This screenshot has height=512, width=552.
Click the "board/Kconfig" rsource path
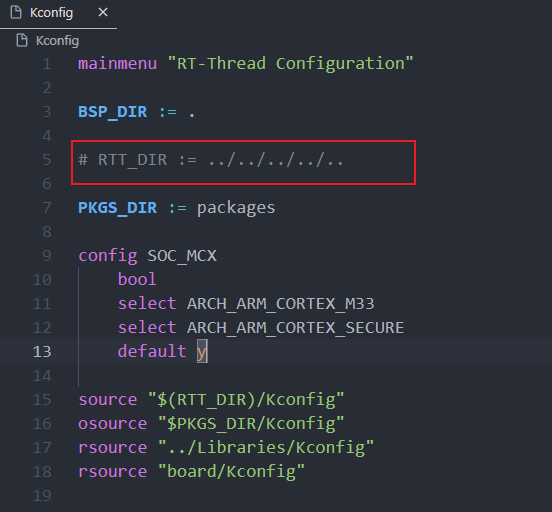point(231,472)
